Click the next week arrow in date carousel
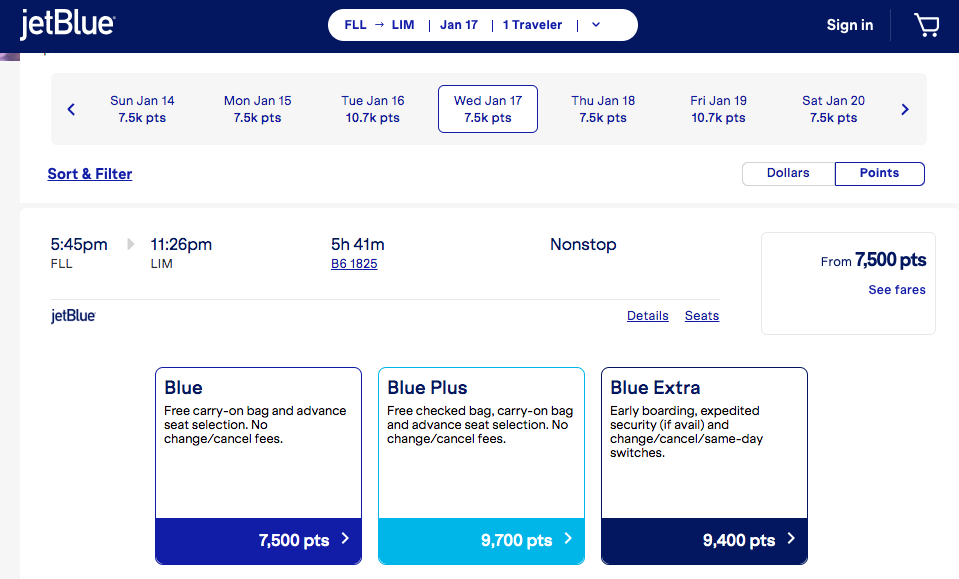This screenshot has height=579, width=959. pyautogui.click(x=906, y=109)
